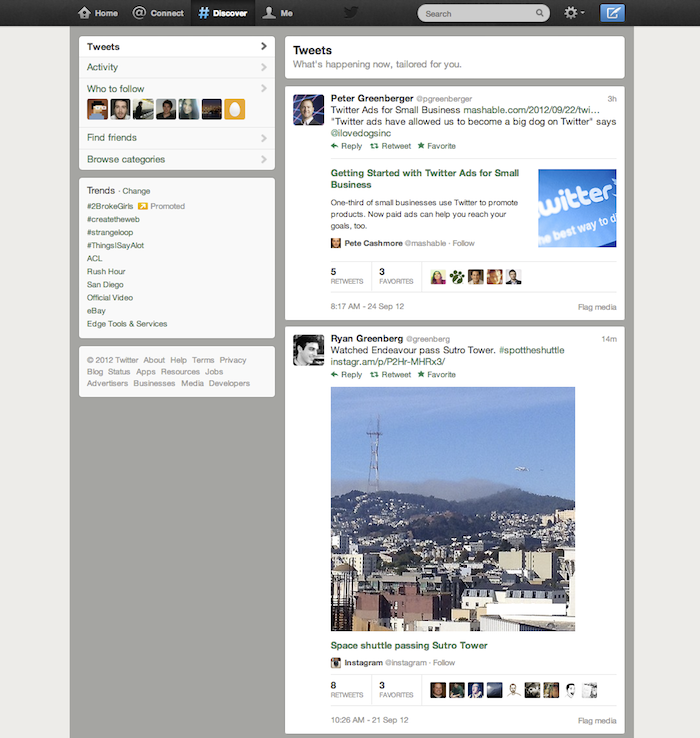
Task: Open the settings gear dropdown
Action: point(574,13)
